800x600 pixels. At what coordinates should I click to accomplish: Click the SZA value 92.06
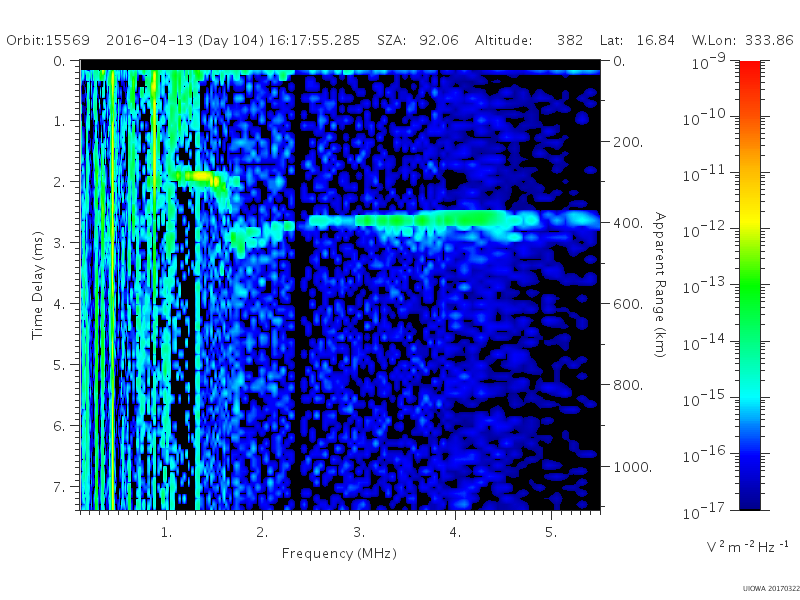[439, 40]
